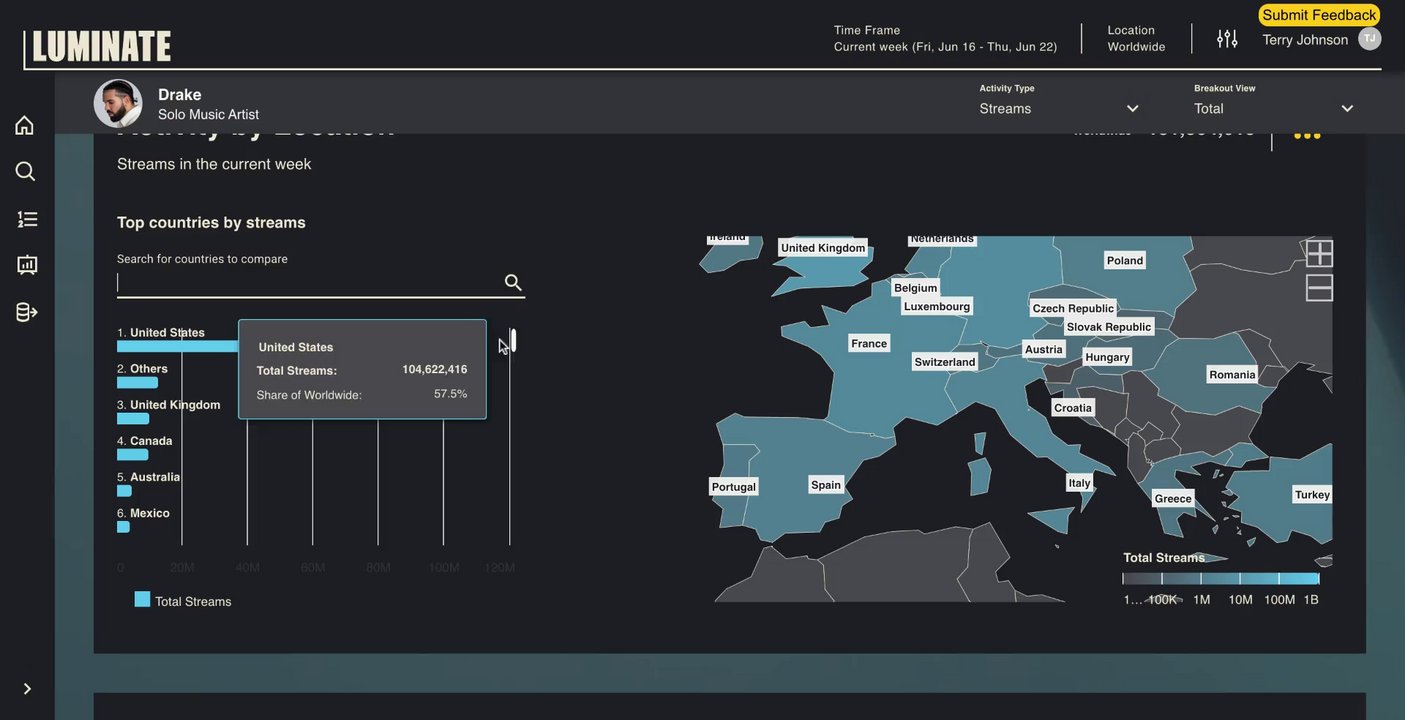Expand the left sidebar with the chevron
Image resolution: width=1405 pixels, height=720 pixels.
(27, 689)
